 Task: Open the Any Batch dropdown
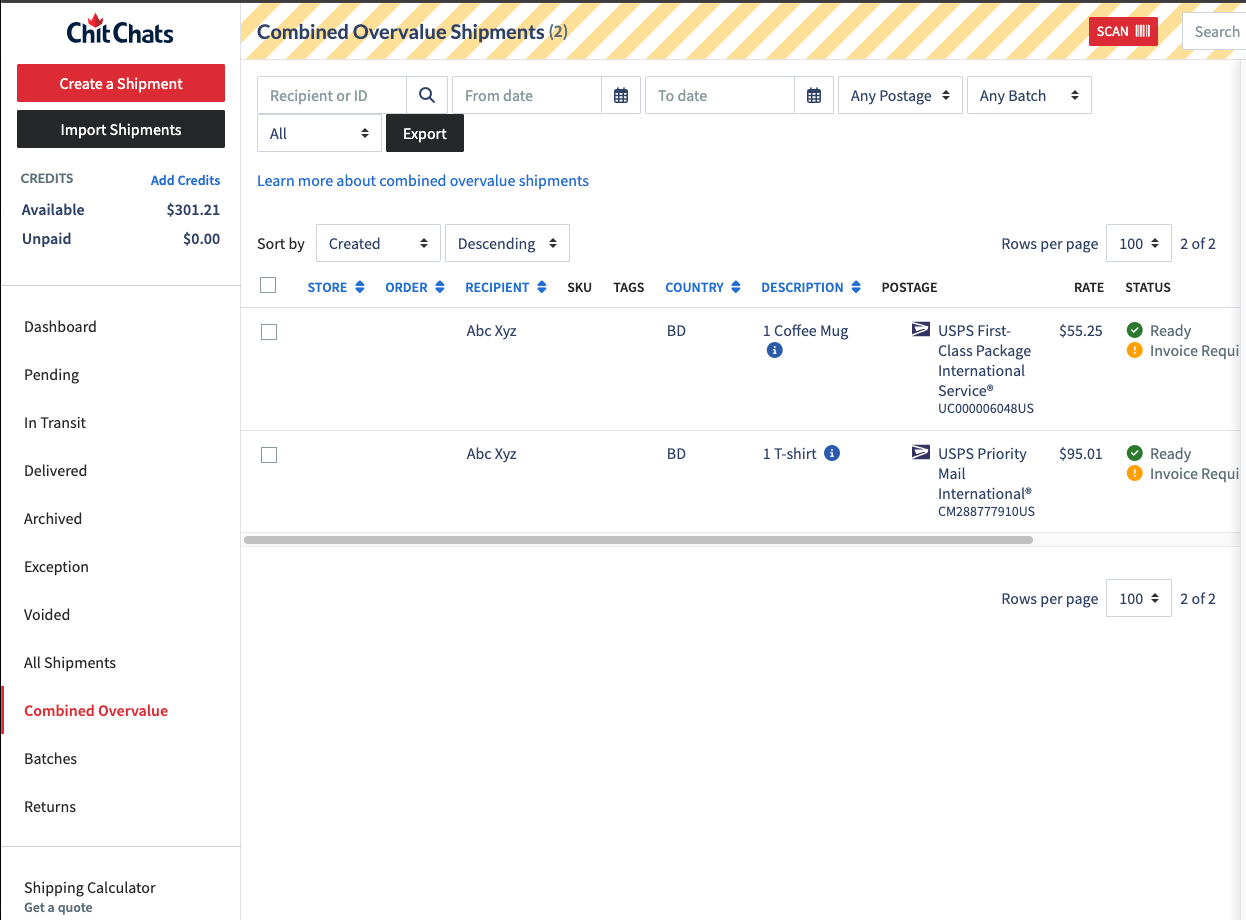point(1029,95)
